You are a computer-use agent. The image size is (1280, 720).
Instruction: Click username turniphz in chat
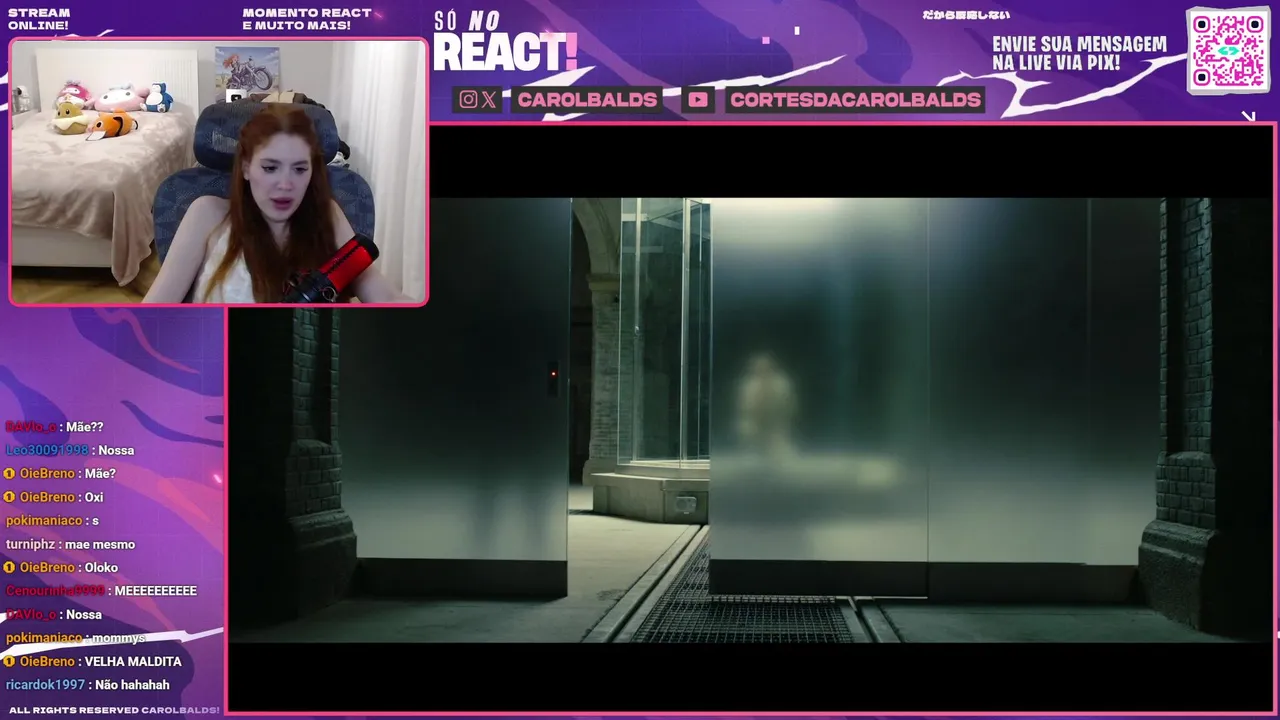[x=30, y=545]
